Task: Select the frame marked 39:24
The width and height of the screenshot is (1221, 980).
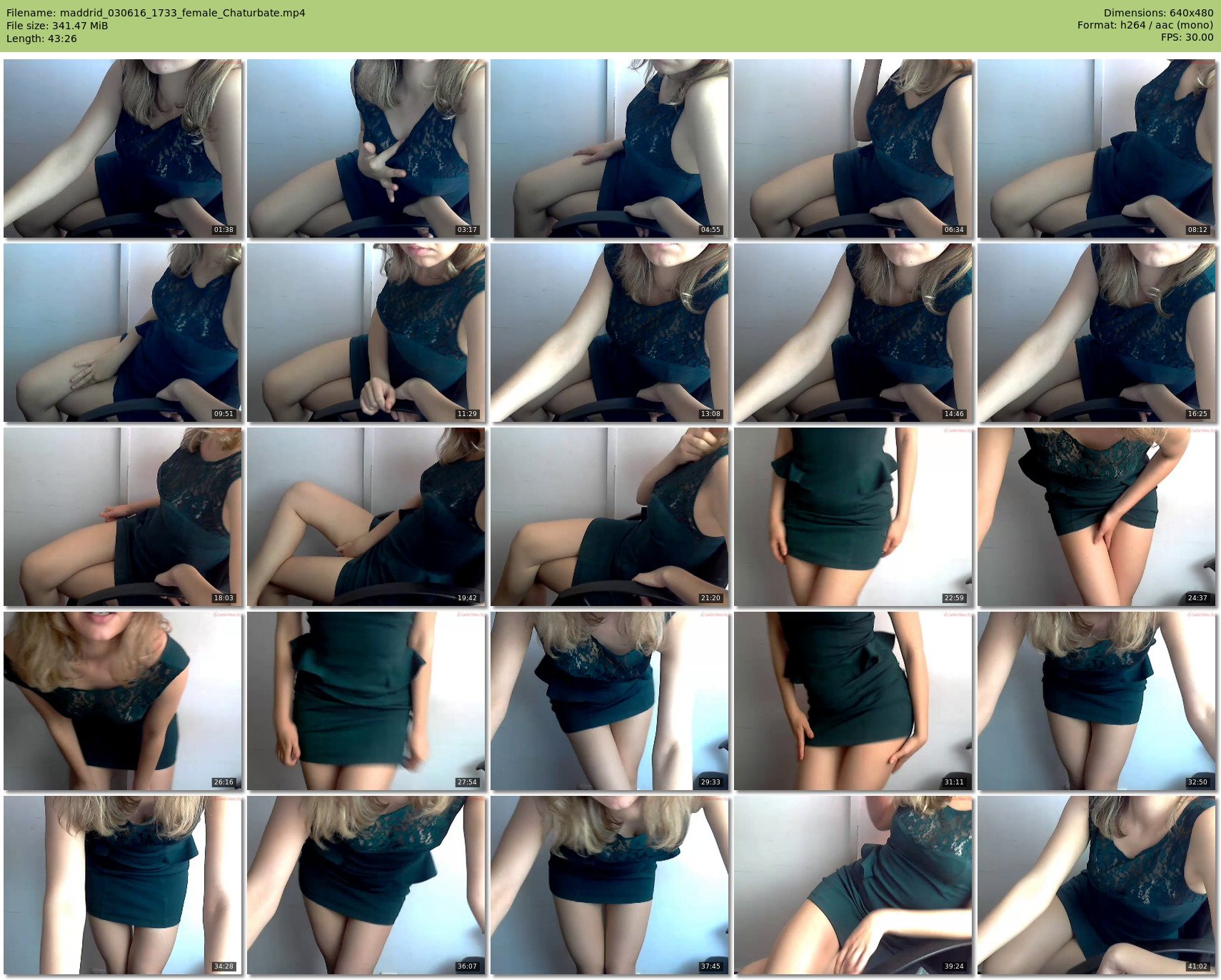Action: pos(853,885)
